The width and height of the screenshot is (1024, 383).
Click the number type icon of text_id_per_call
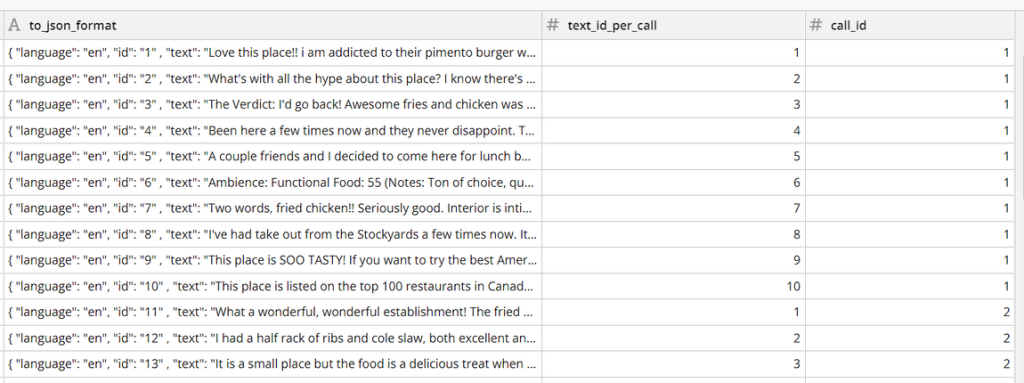(x=553, y=25)
